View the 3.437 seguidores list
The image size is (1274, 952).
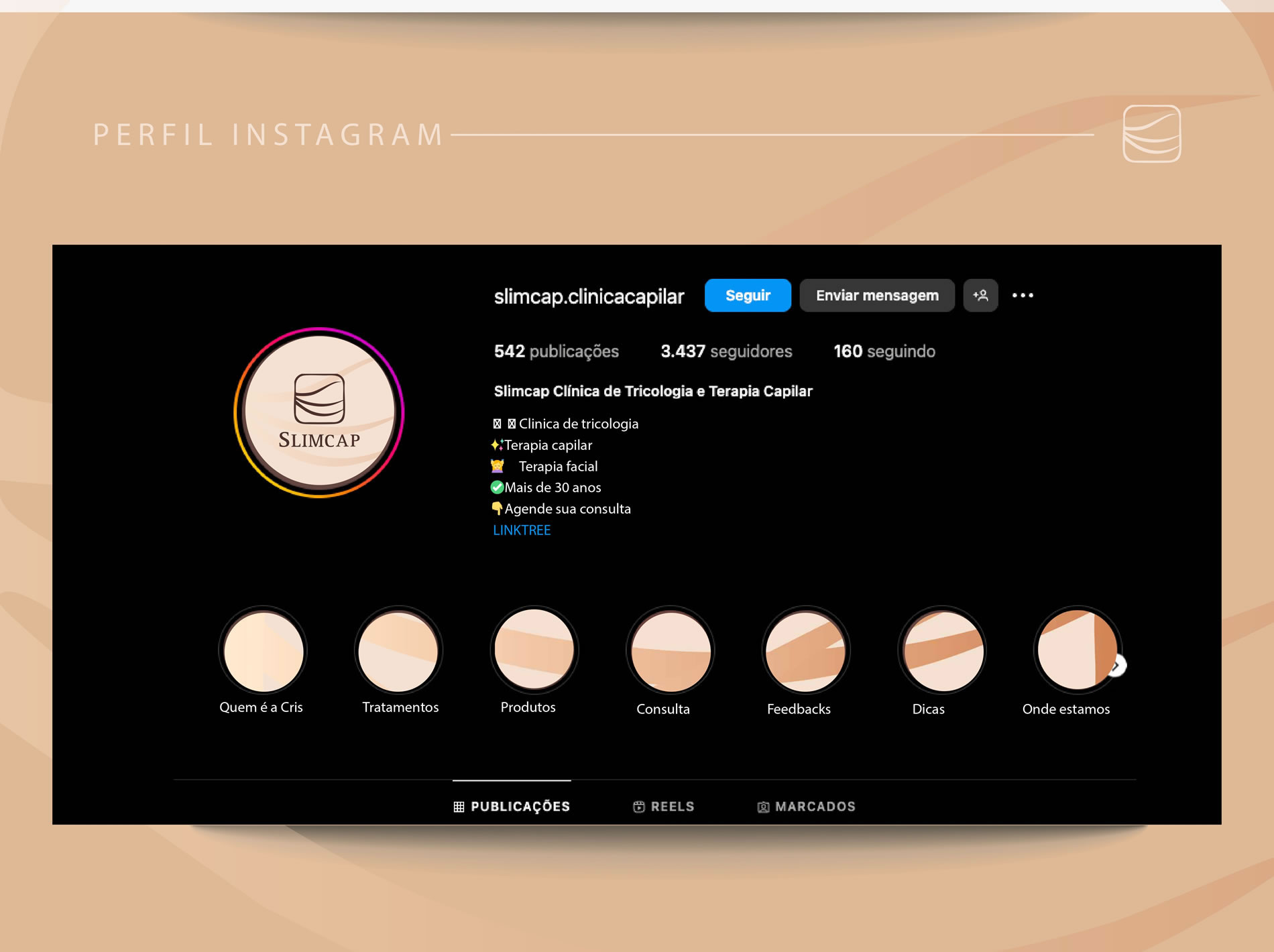[726, 351]
